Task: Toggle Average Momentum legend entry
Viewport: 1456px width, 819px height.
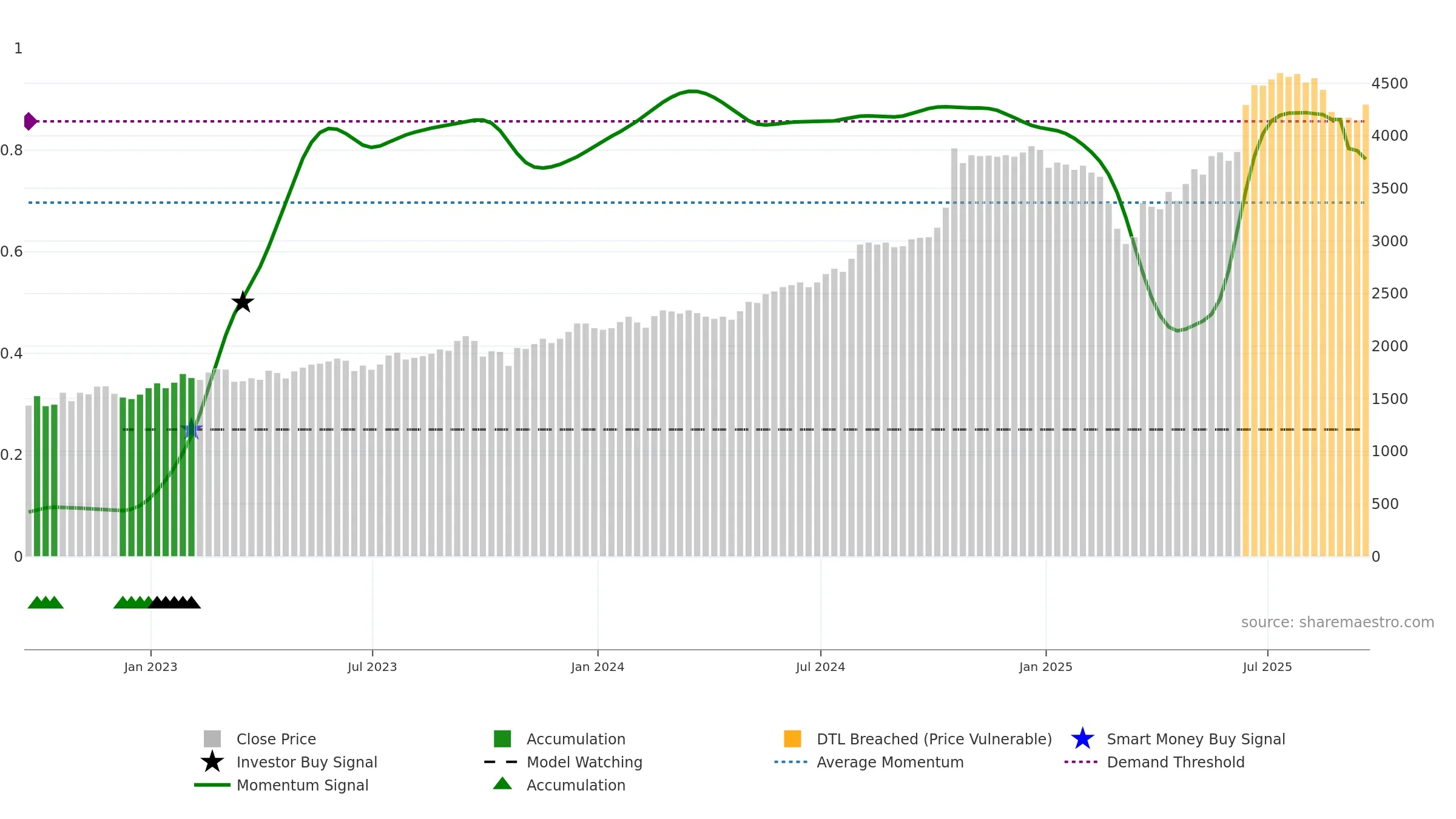Action: pyautogui.click(x=889, y=762)
